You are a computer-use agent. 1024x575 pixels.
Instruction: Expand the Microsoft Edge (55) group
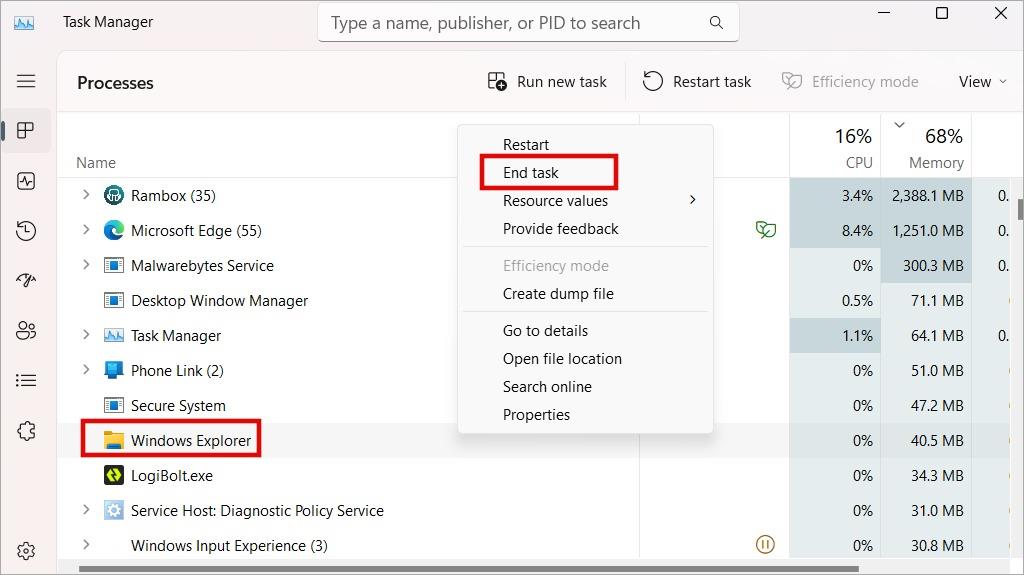pyautogui.click(x=86, y=229)
